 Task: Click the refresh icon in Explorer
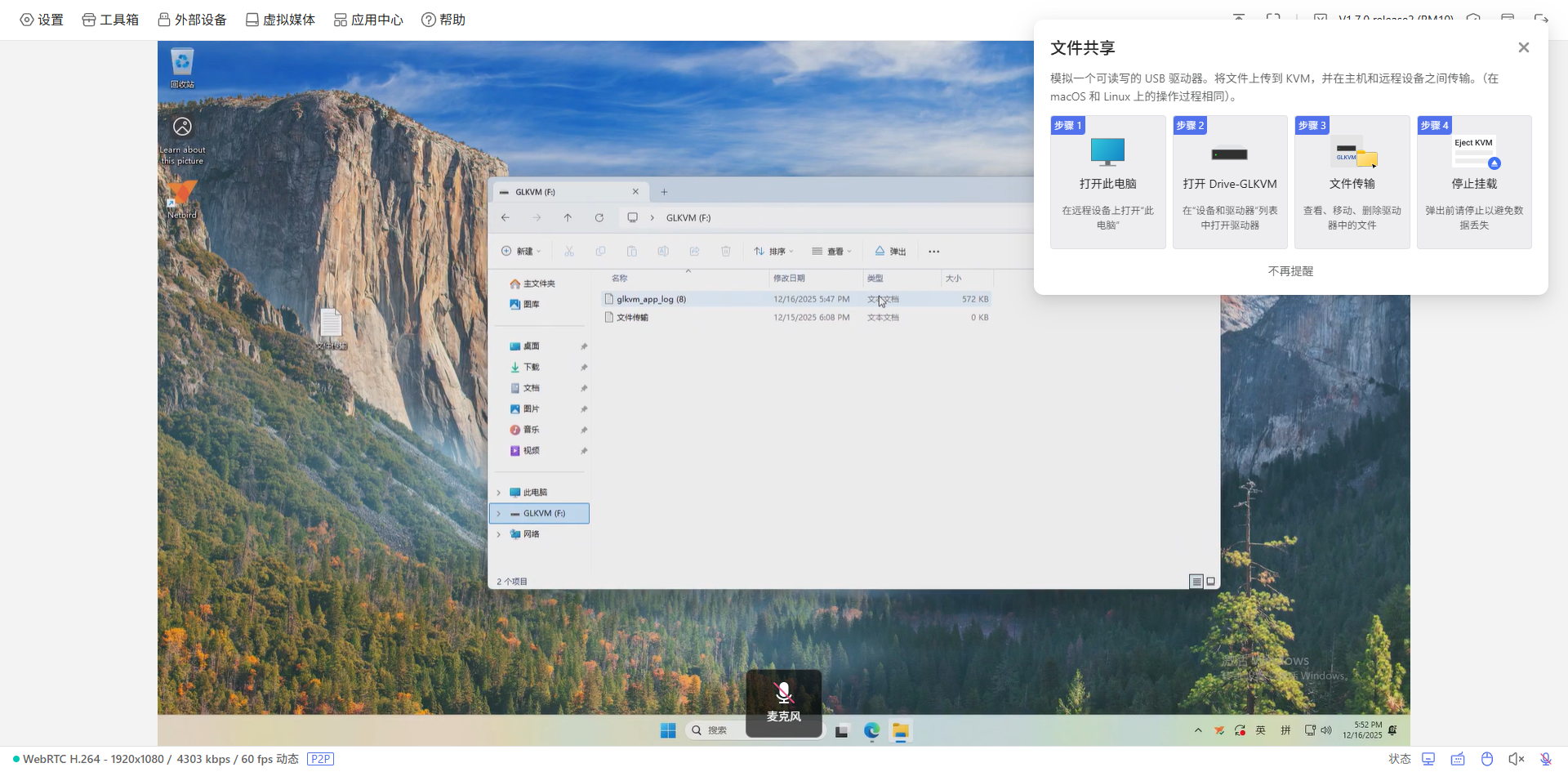pos(599,217)
